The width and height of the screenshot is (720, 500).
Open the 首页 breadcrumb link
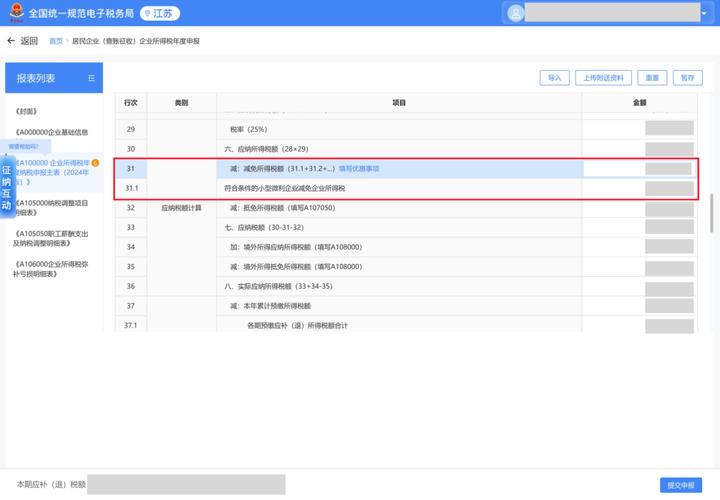[x=56, y=41]
